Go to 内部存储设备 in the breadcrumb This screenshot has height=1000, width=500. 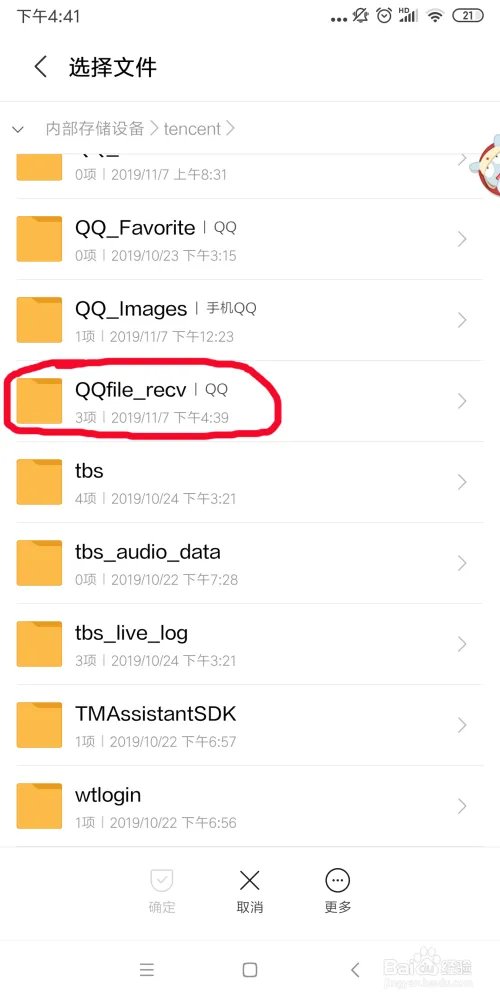tap(94, 129)
